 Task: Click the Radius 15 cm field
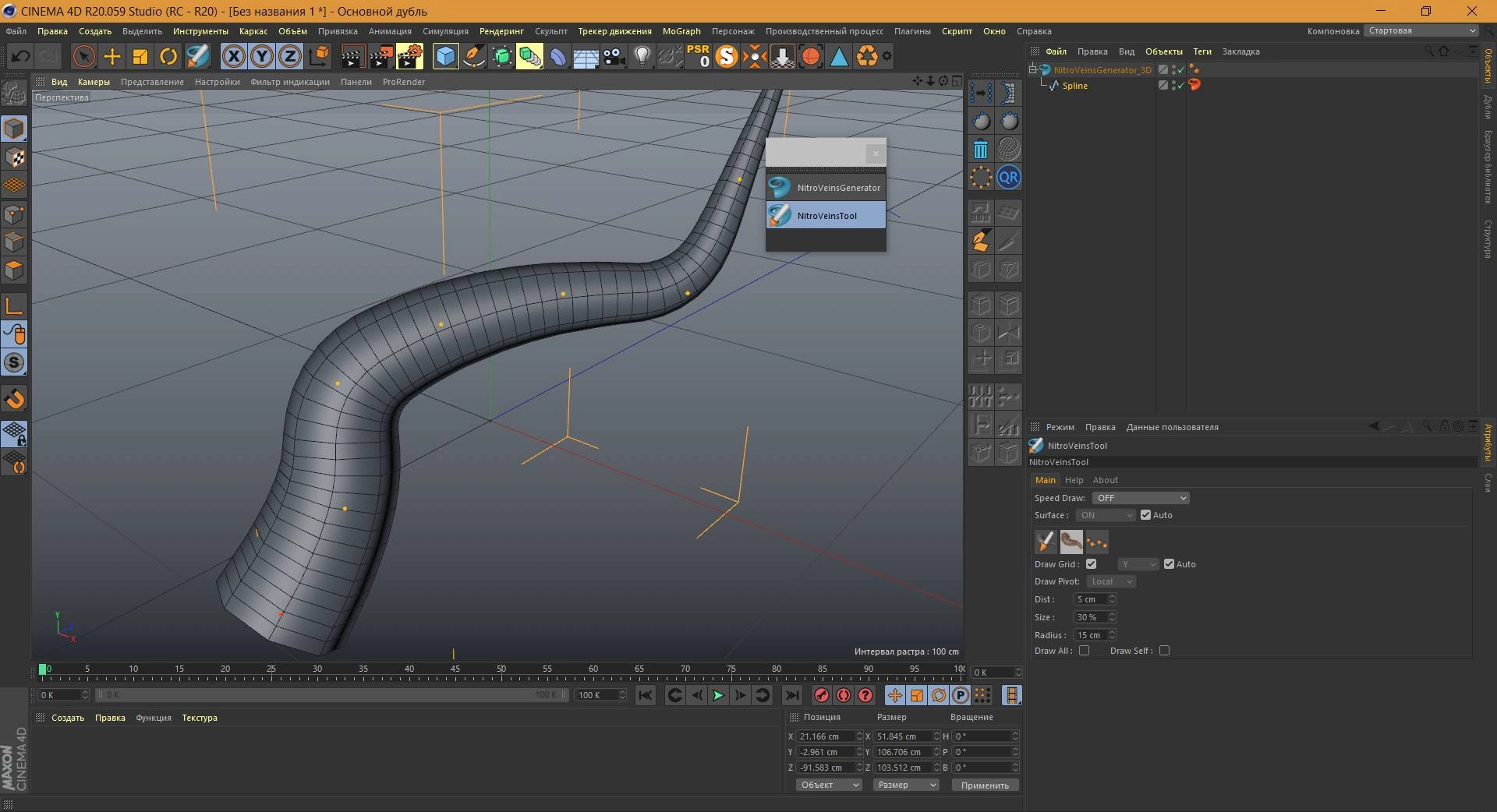pos(1090,635)
